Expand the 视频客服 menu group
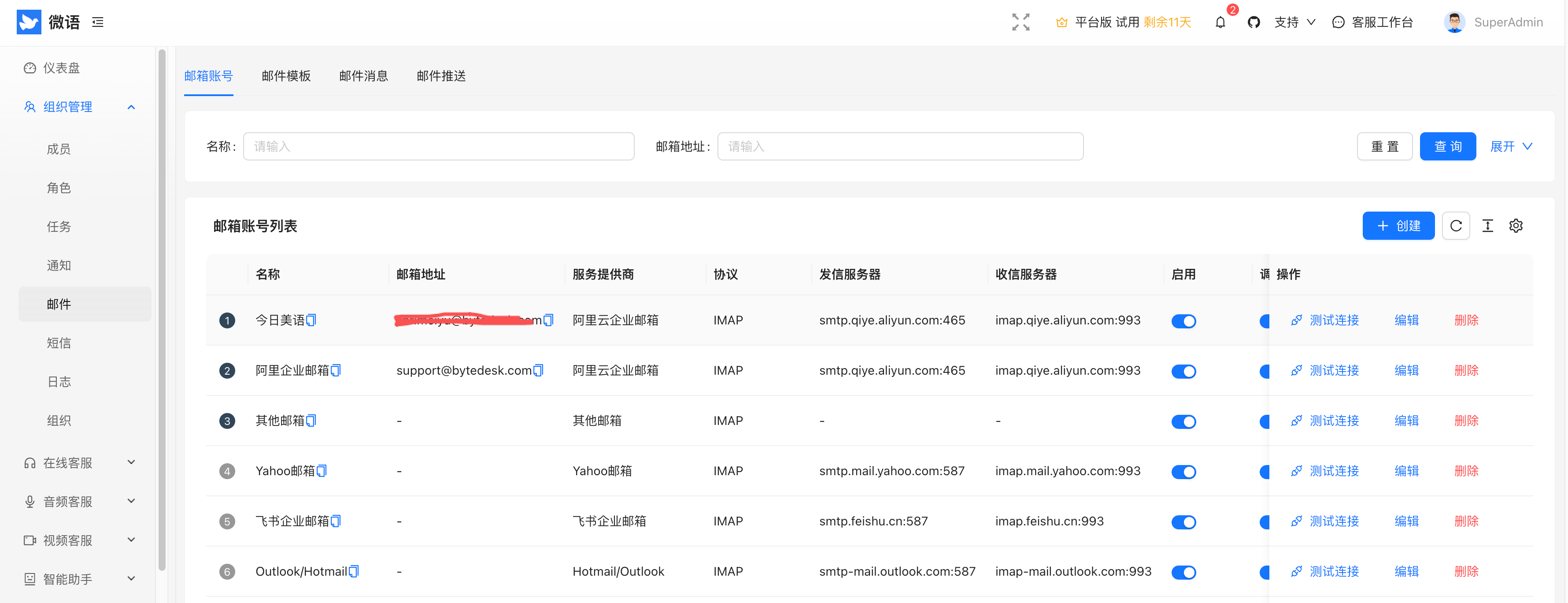Viewport: 1568px width, 603px height. pos(85,540)
